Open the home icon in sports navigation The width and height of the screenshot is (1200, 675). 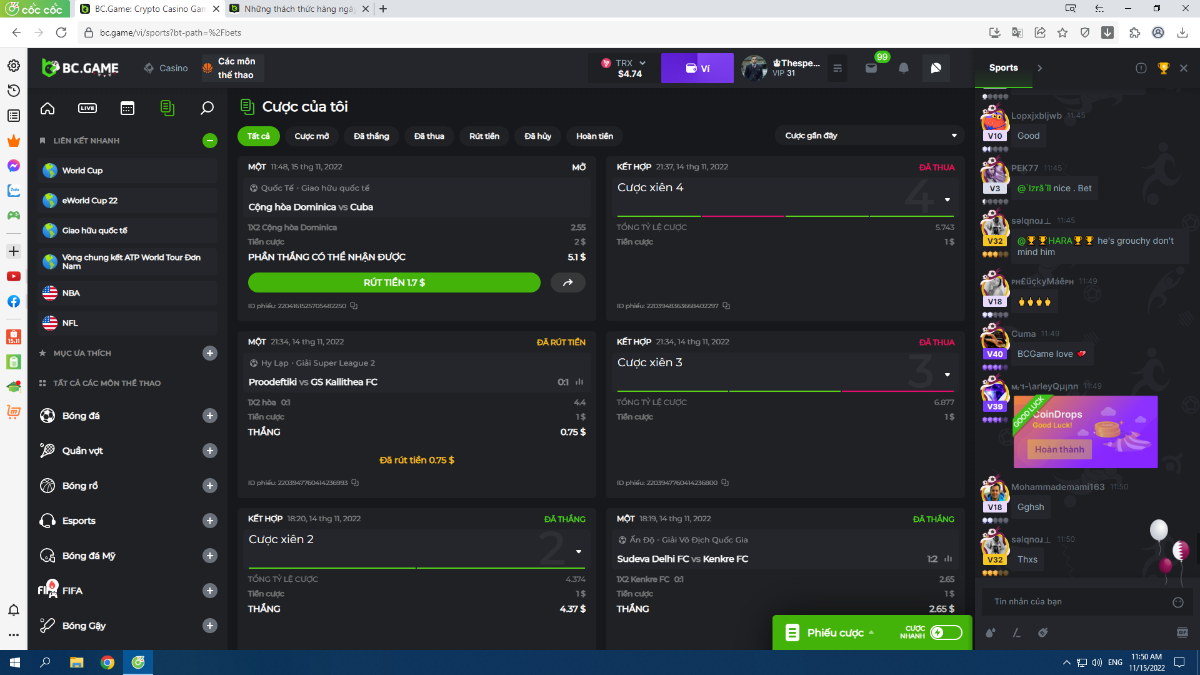coord(47,108)
